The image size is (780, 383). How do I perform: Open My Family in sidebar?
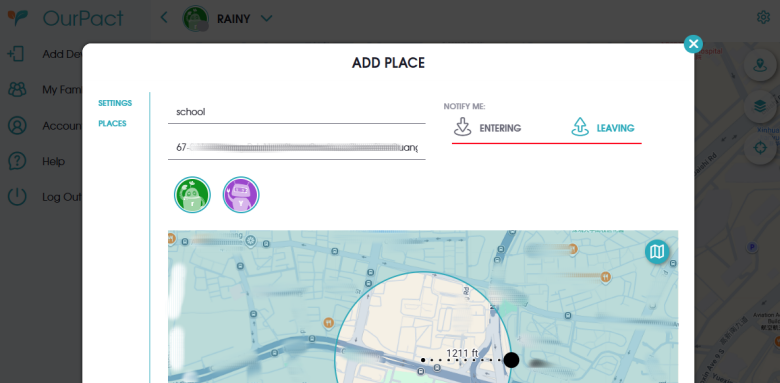pyautogui.click(x=62, y=90)
